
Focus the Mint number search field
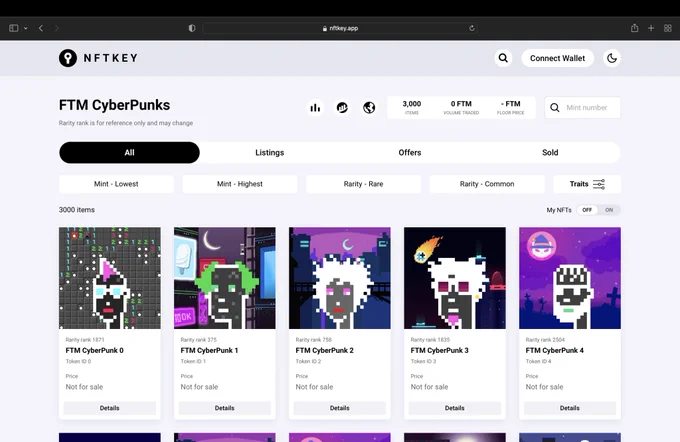coord(582,108)
